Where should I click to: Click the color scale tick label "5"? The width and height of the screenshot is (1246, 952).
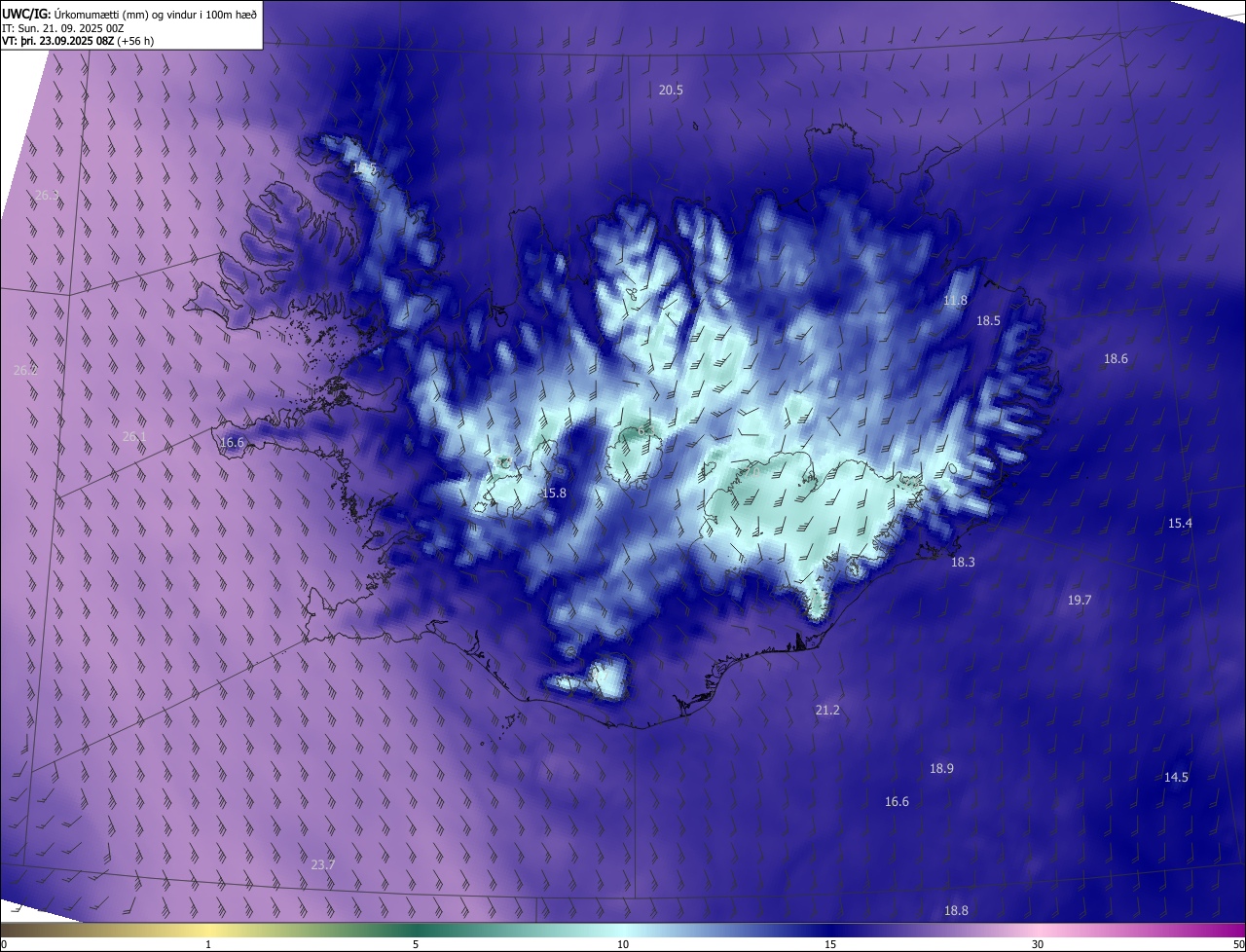point(416,945)
